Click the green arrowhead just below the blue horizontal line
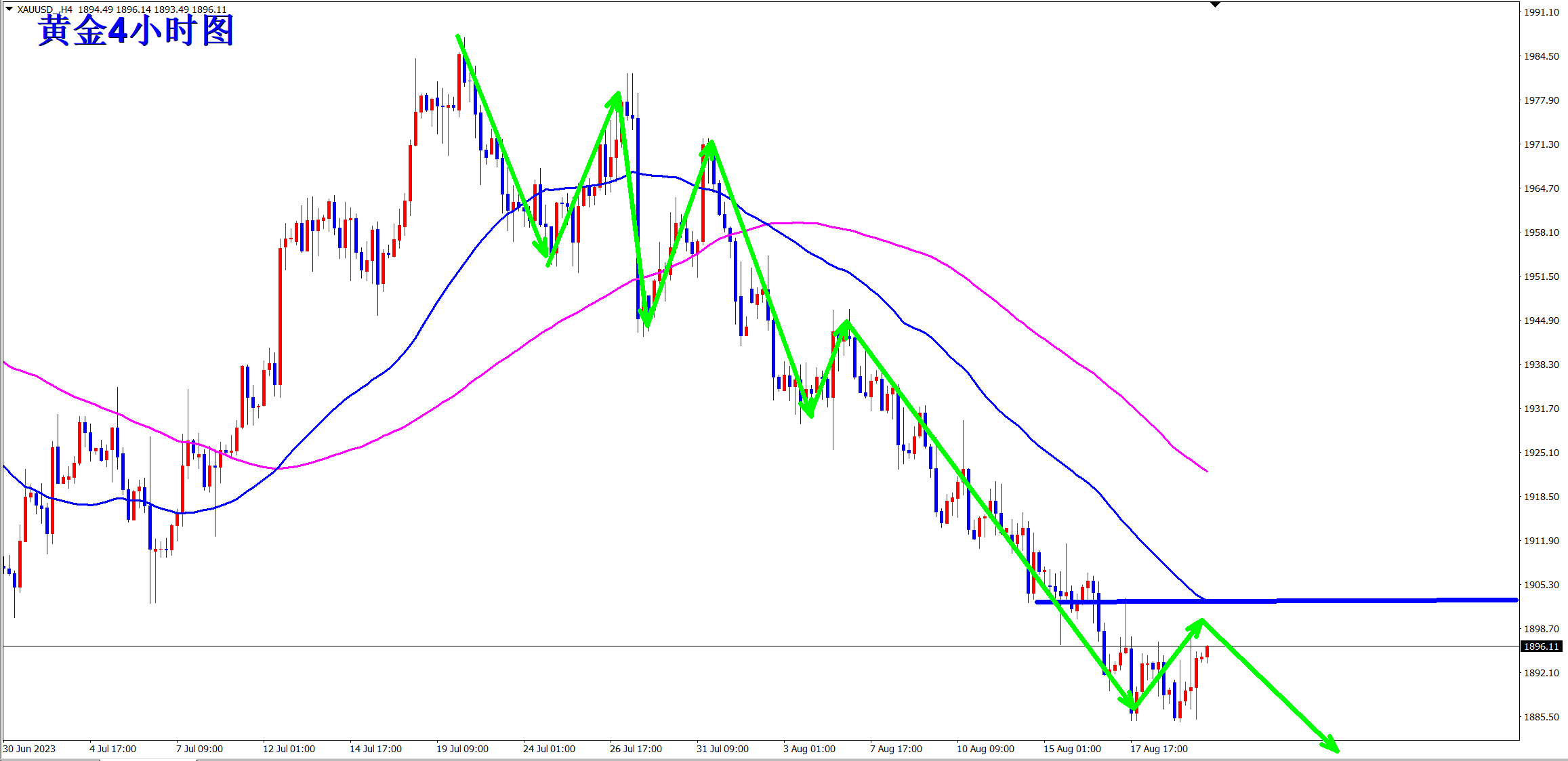1568x761 pixels. point(1197,625)
